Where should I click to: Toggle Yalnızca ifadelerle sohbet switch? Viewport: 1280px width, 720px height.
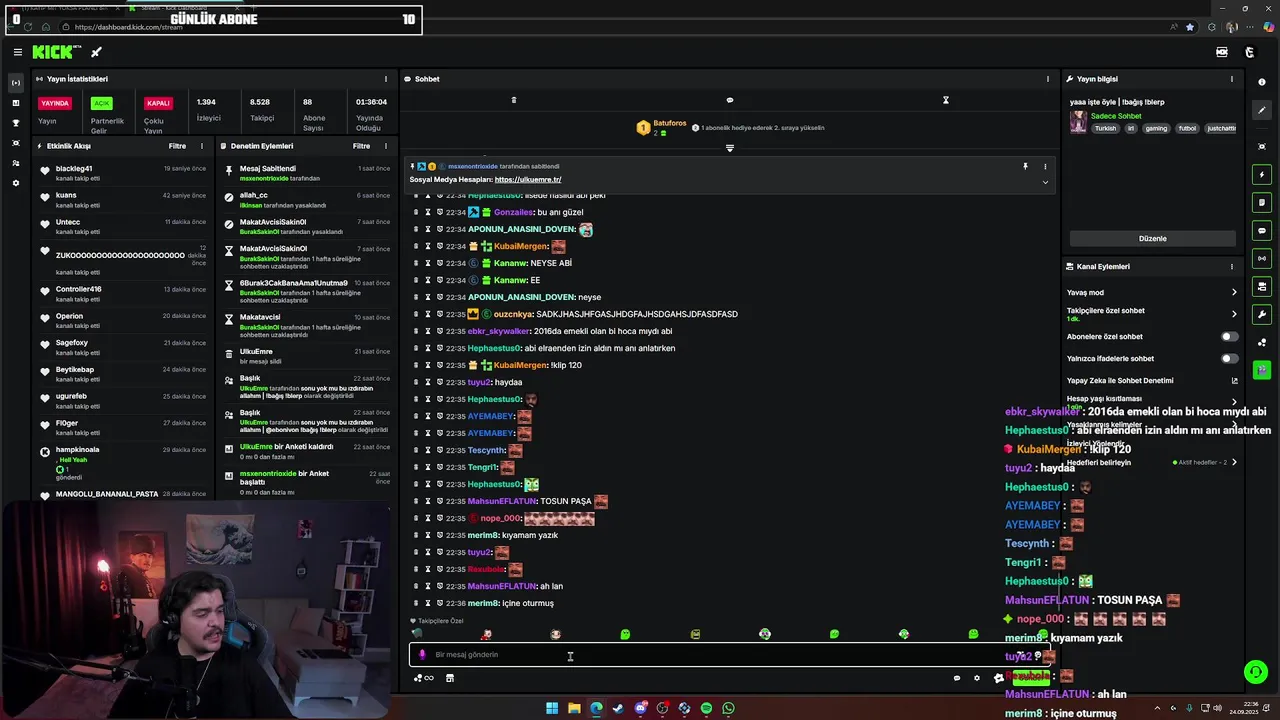point(1229,359)
